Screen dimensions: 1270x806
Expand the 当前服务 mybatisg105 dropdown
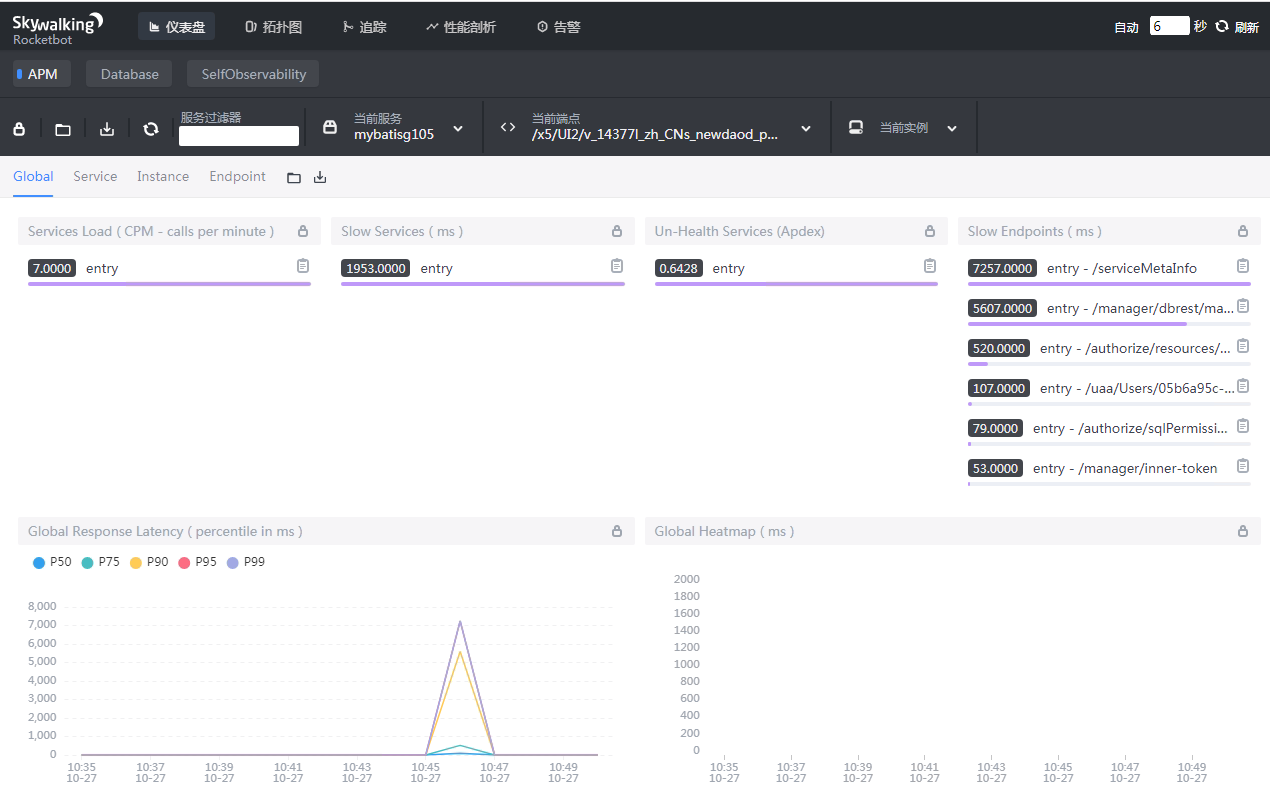(458, 128)
